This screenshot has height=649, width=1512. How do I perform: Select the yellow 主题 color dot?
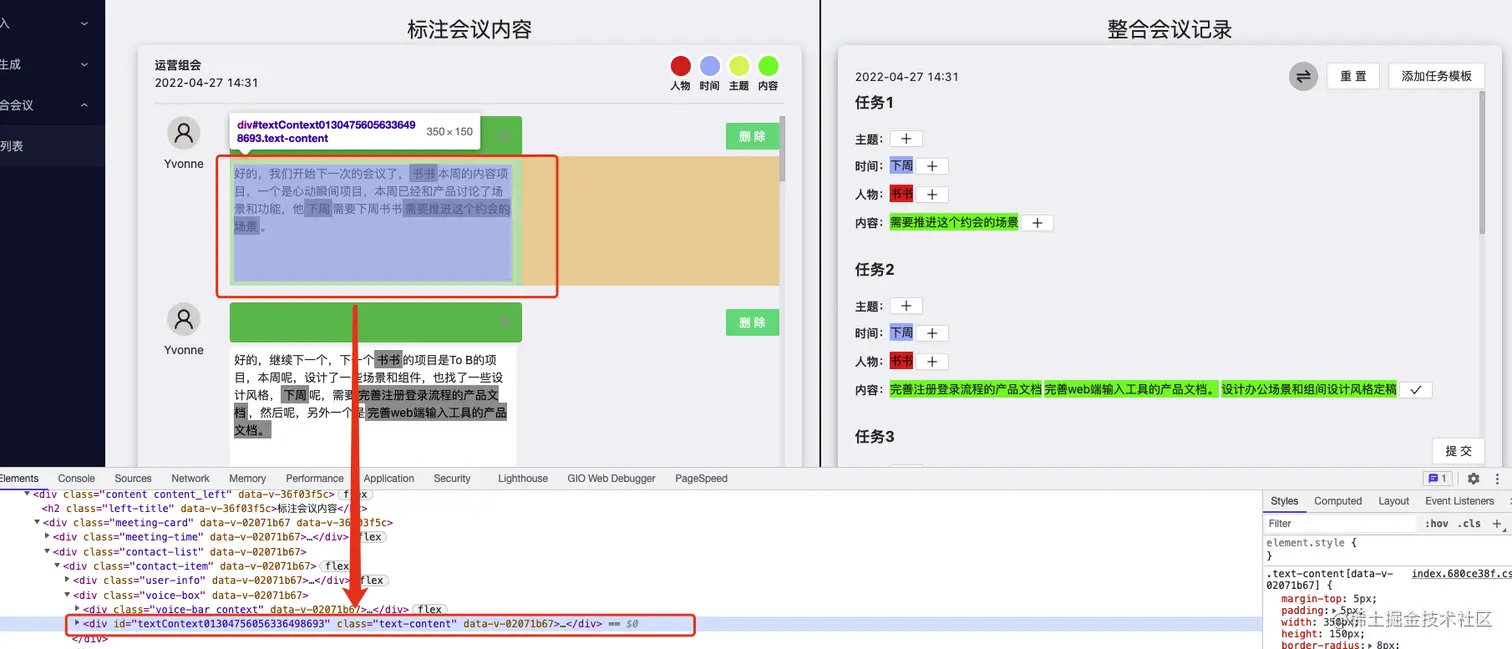point(739,66)
